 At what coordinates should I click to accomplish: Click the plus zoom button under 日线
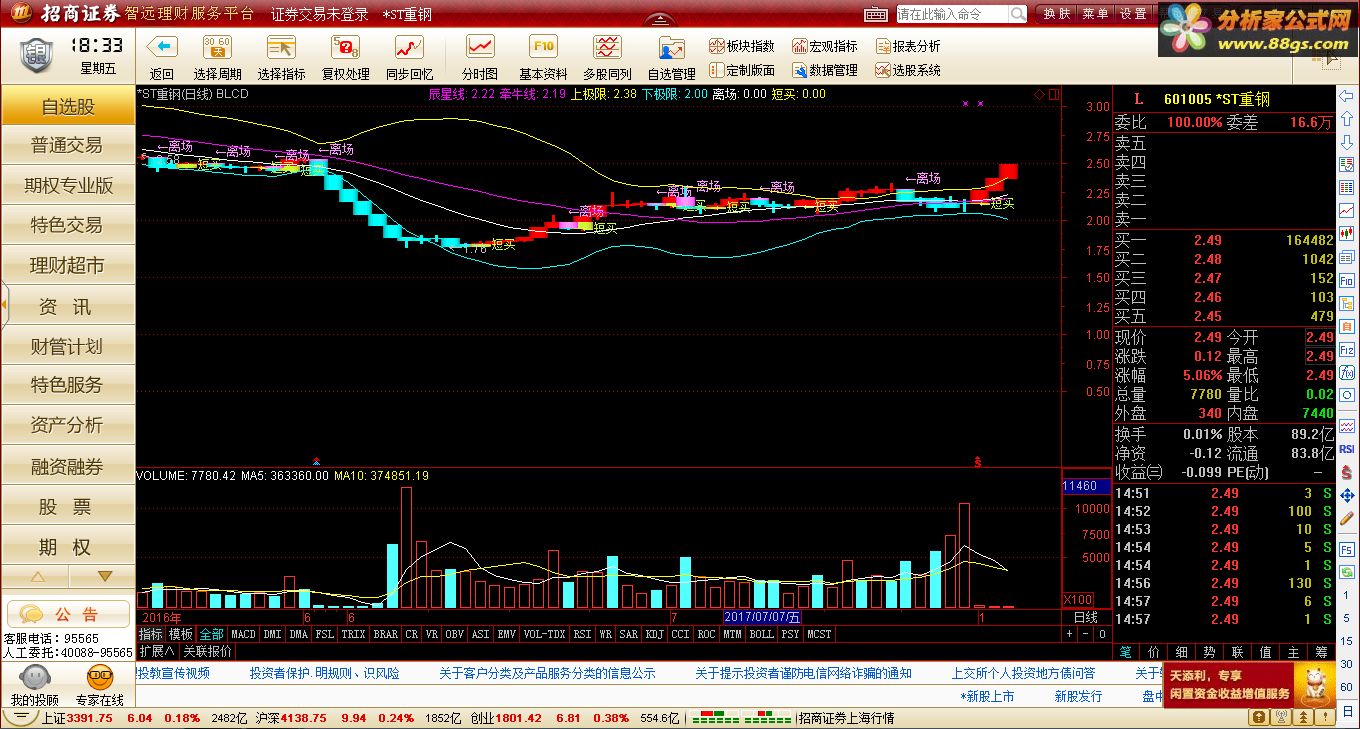click(1069, 634)
